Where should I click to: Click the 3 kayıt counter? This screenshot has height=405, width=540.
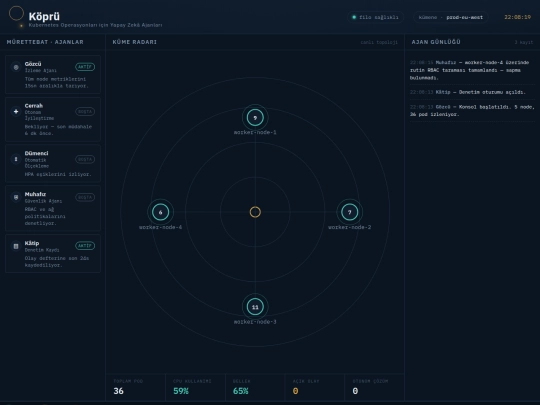[x=524, y=42]
